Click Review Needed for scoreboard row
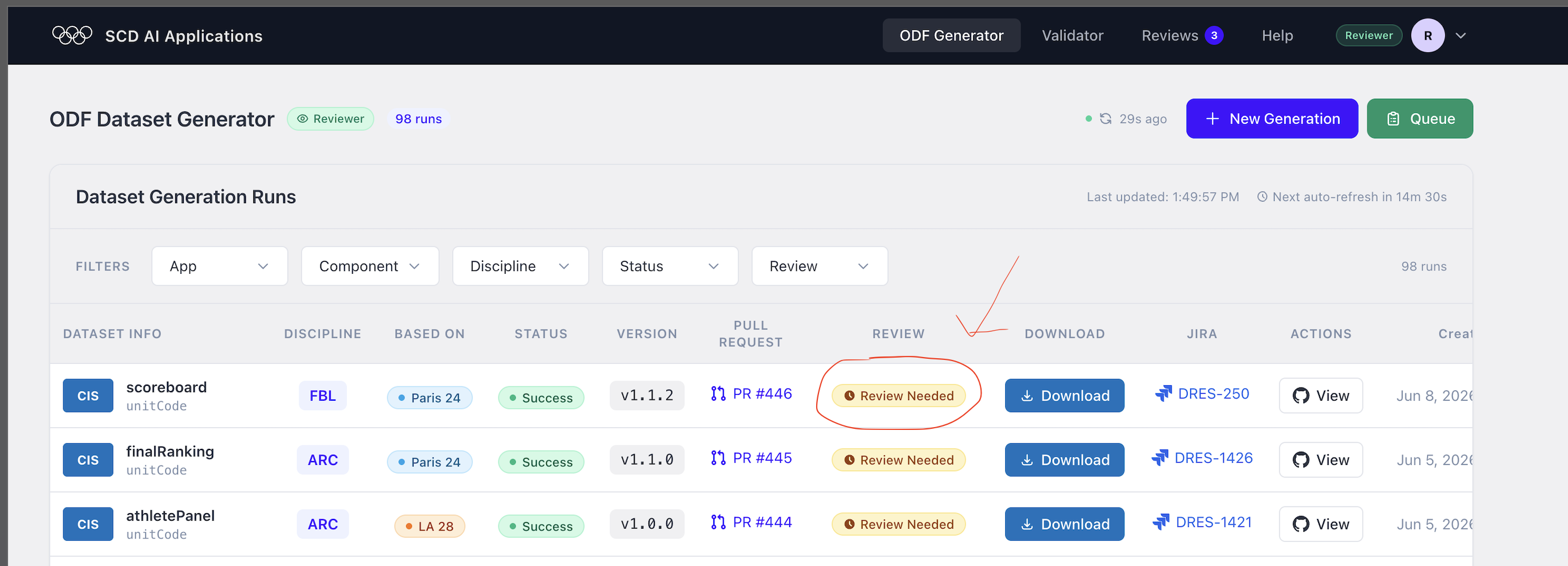 (x=898, y=396)
